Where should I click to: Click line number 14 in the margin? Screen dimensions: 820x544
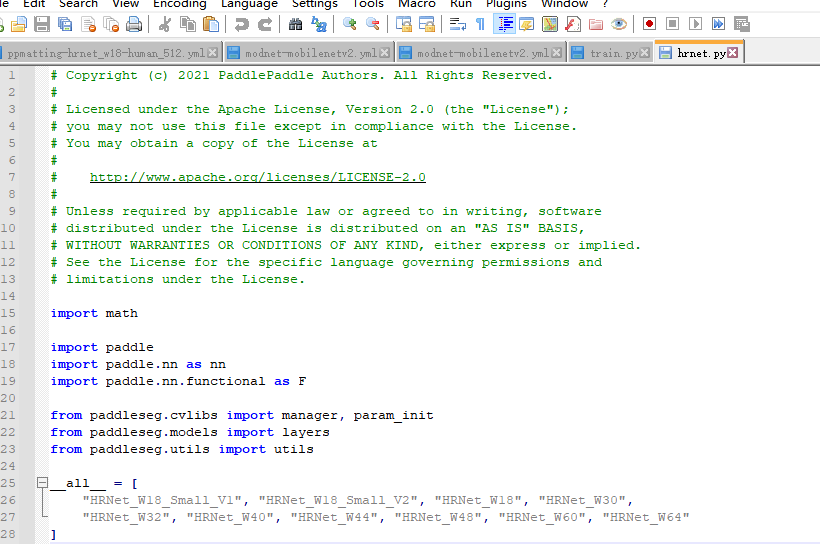click(8, 296)
